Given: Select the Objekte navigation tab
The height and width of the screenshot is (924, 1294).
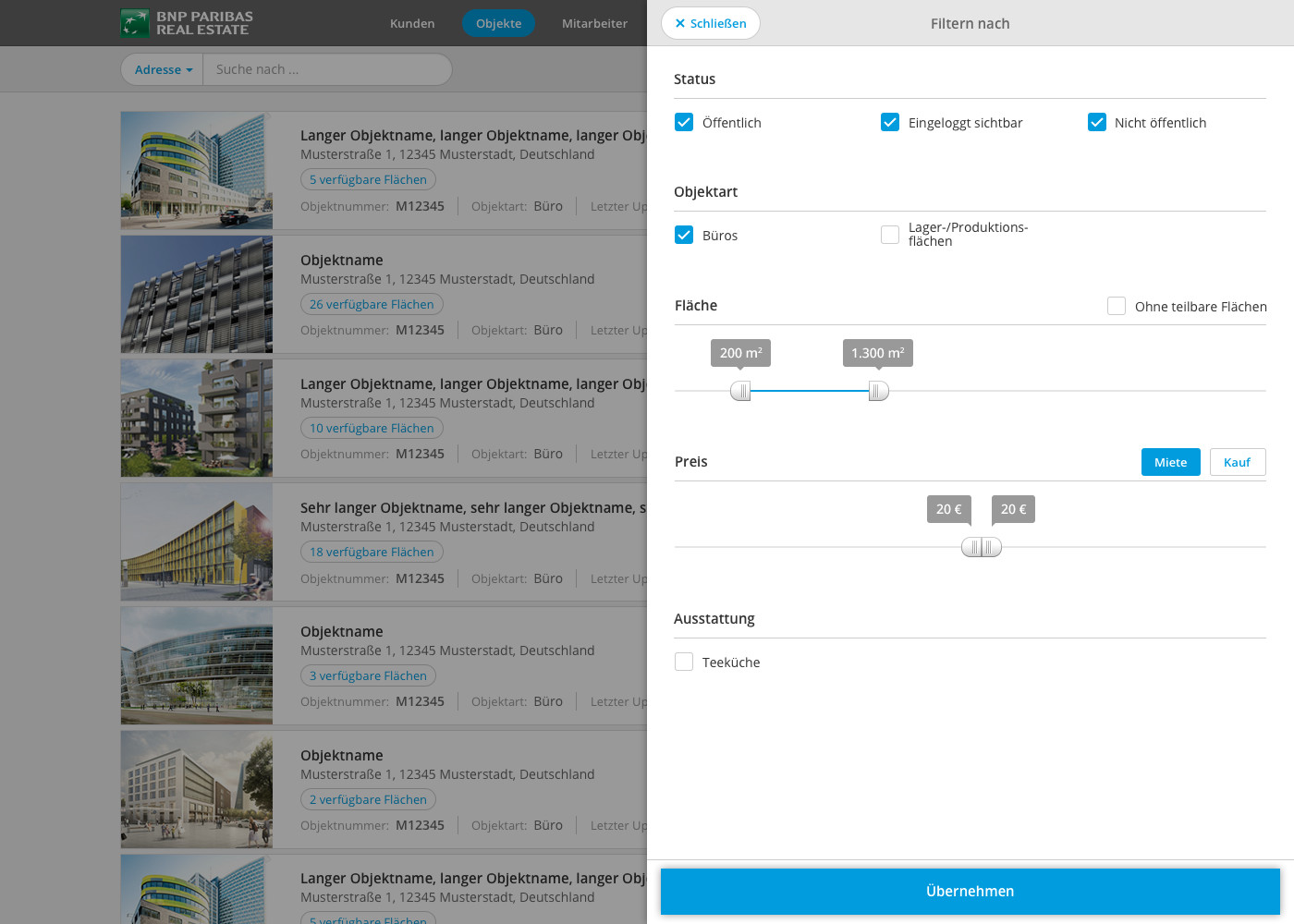Looking at the screenshot, I should pos(499,23).
